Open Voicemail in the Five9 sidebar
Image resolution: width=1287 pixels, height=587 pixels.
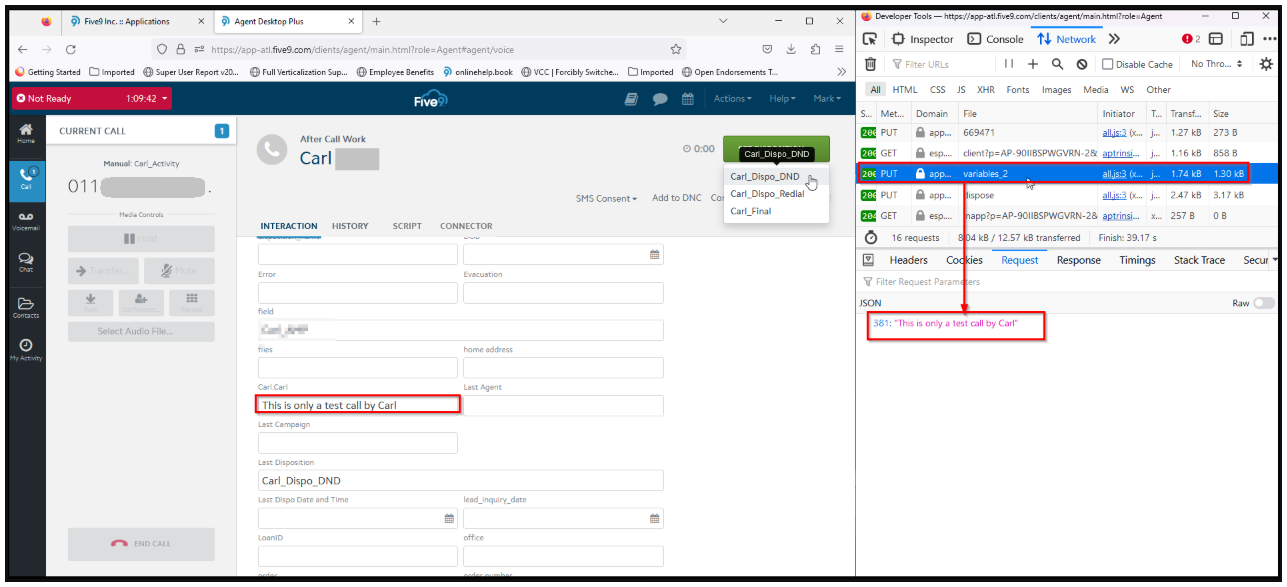pos(26,221)
